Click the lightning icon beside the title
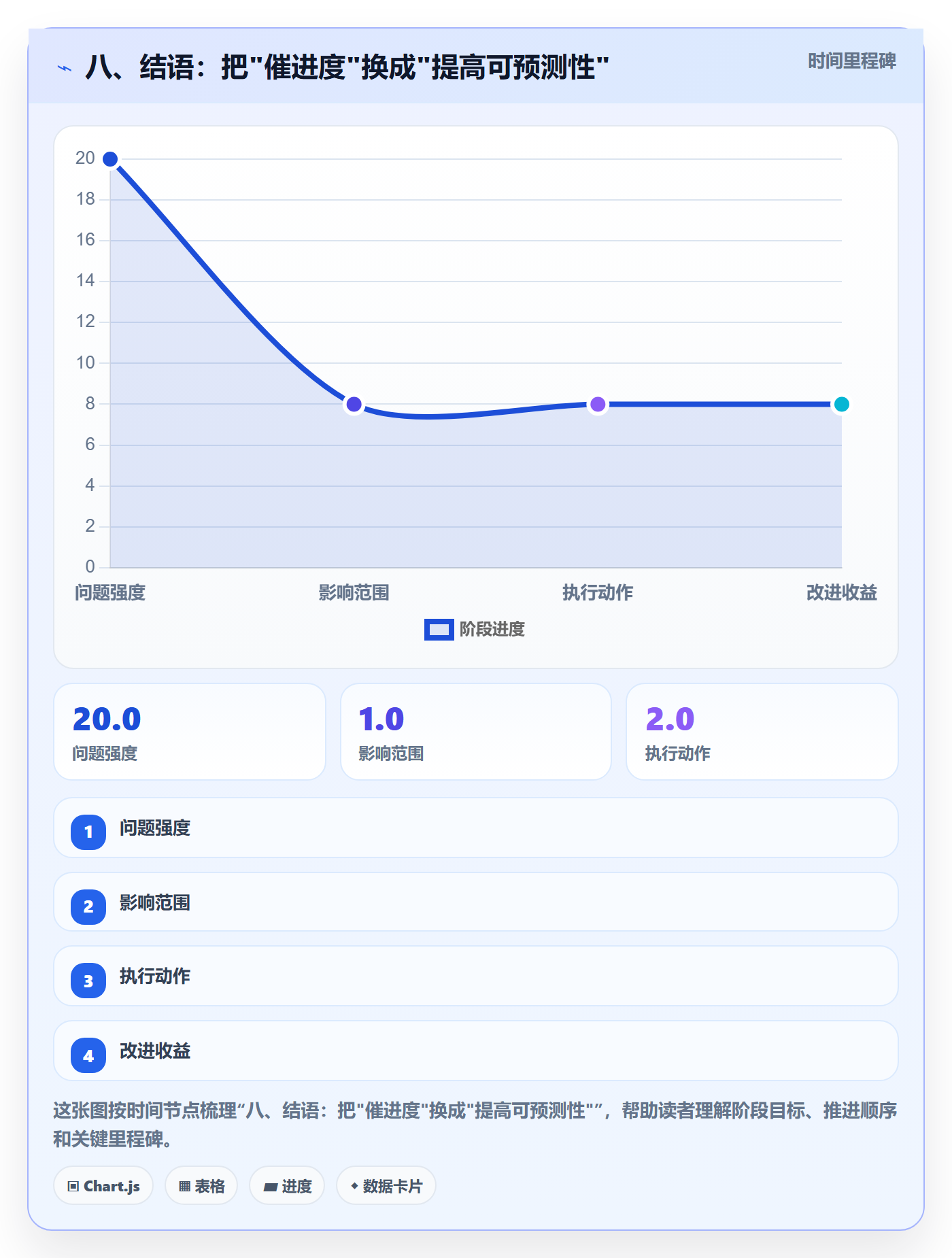 (x=65, y=68)
